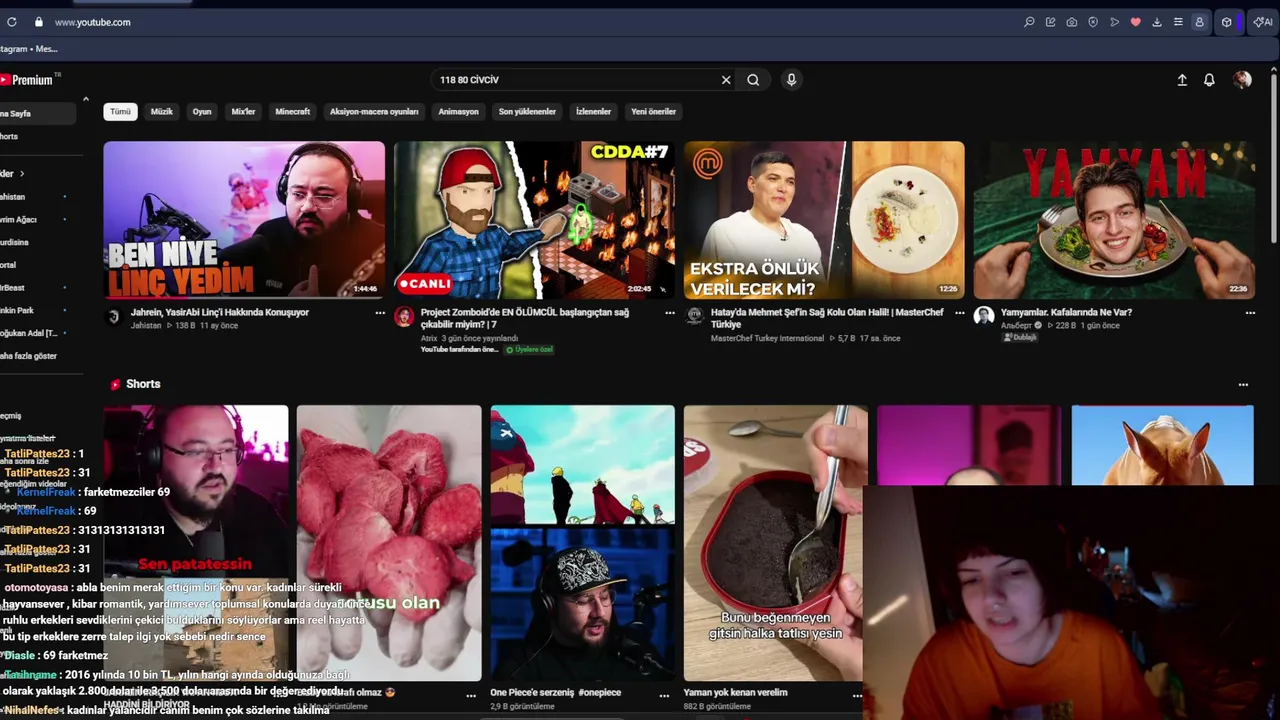1280x720 pixels.
Task: Select the Aksiyon-macera oyunları chip
Action: pos(374,112)
